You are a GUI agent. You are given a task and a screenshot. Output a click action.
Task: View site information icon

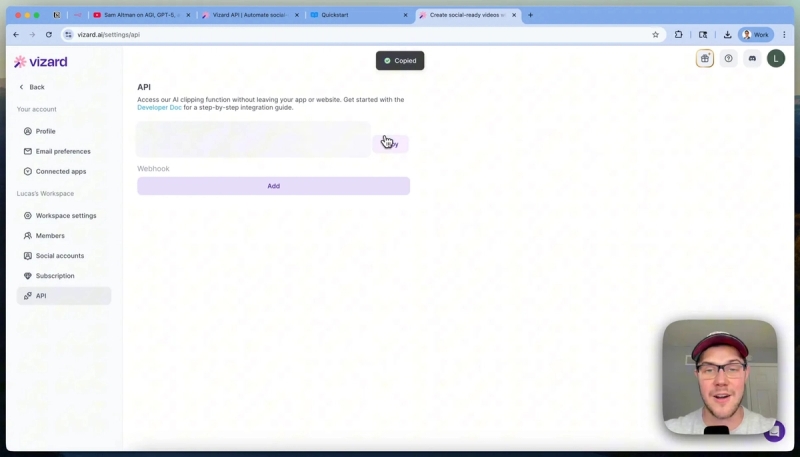click(68, 35)
